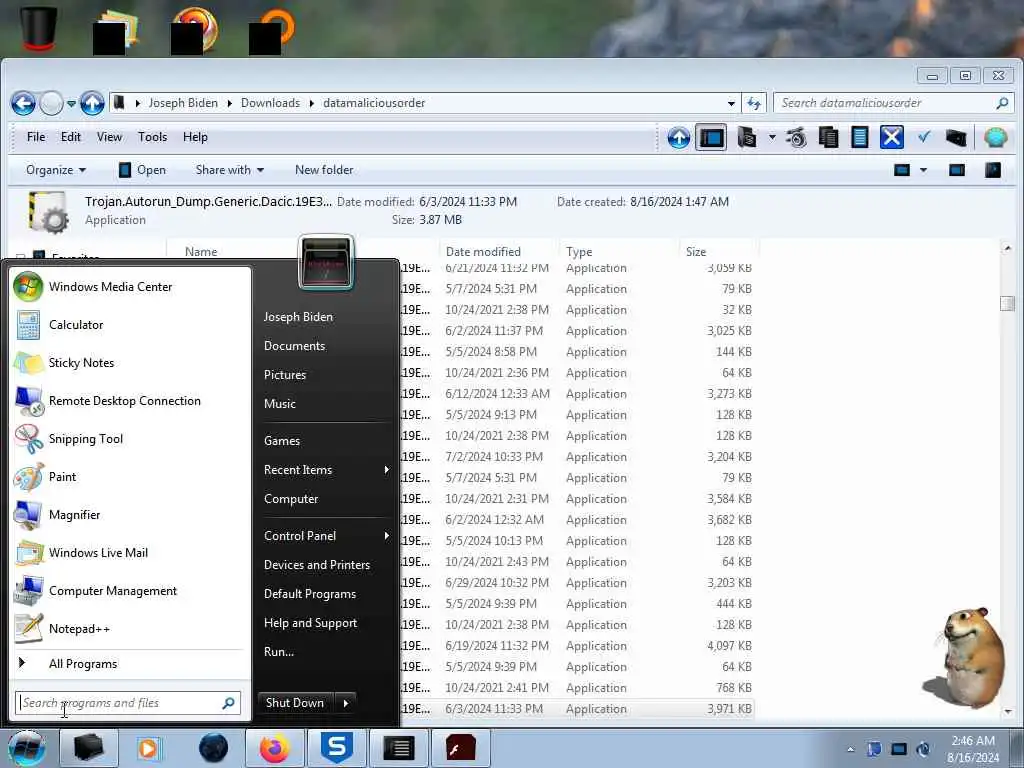Click the Windows Start orb
1024x768 pixels.
(26, 748)
